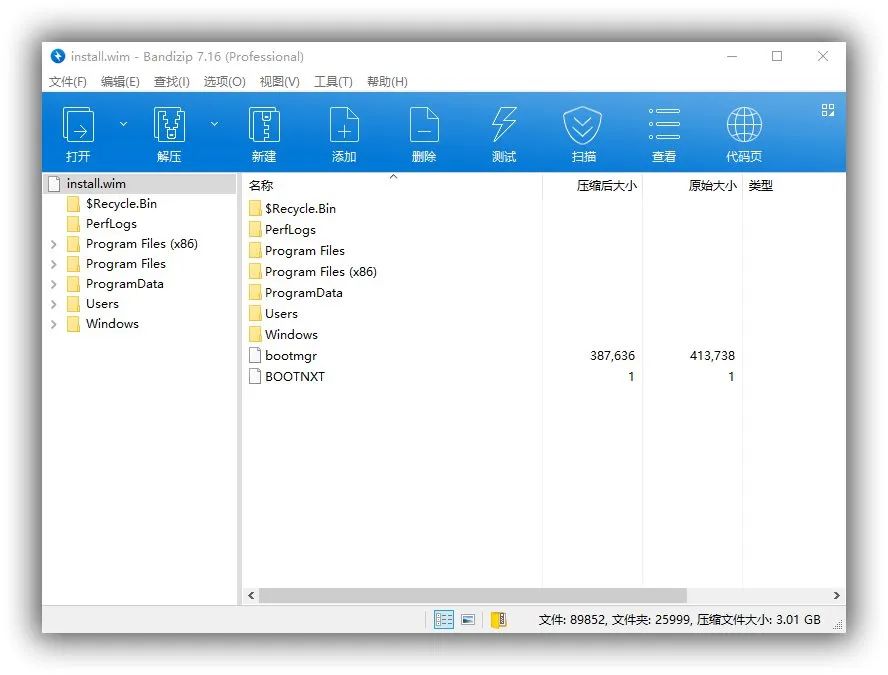Select the bootmgr file in list
The width and height of the screenshot is (888, 675).
(290, 356)
